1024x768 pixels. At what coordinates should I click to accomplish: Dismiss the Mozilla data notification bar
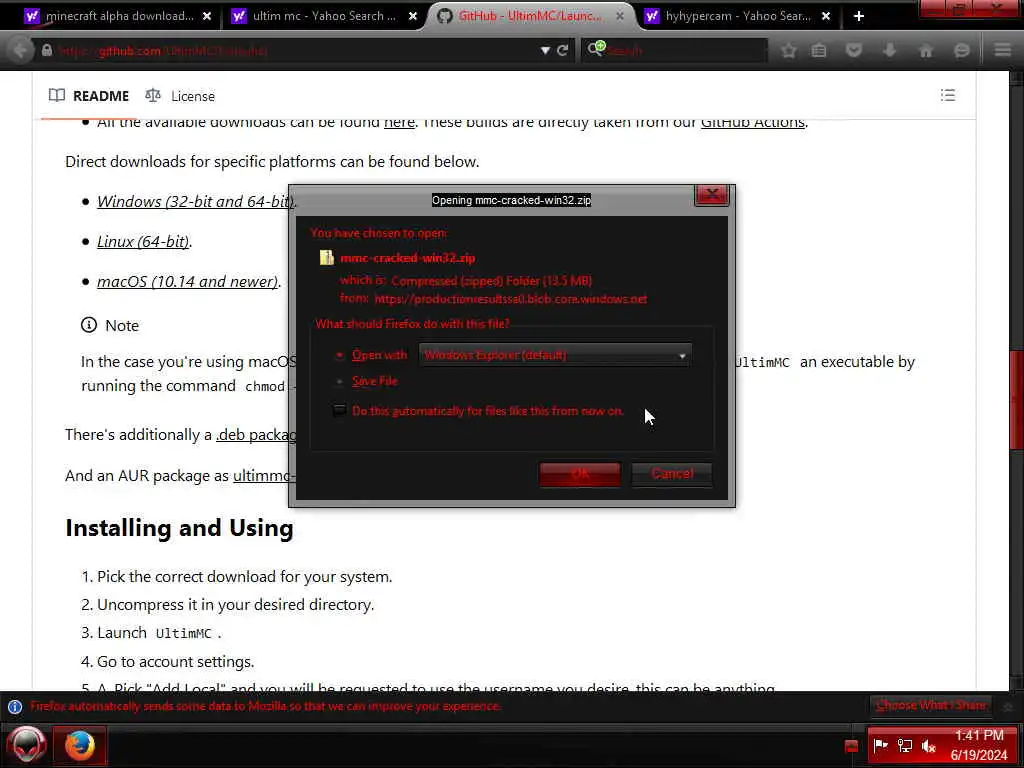click(1008, 707)
